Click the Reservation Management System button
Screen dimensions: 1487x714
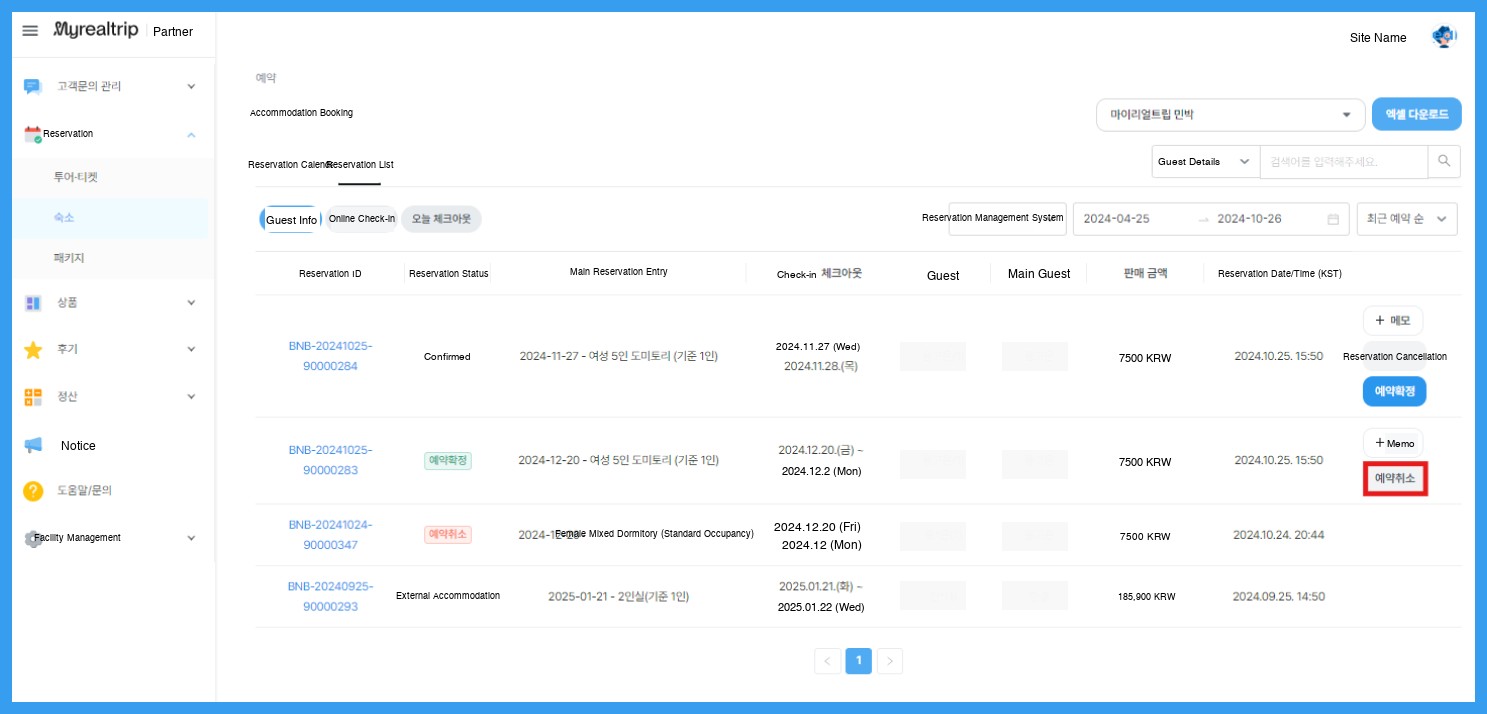(x=1007, y=219)
